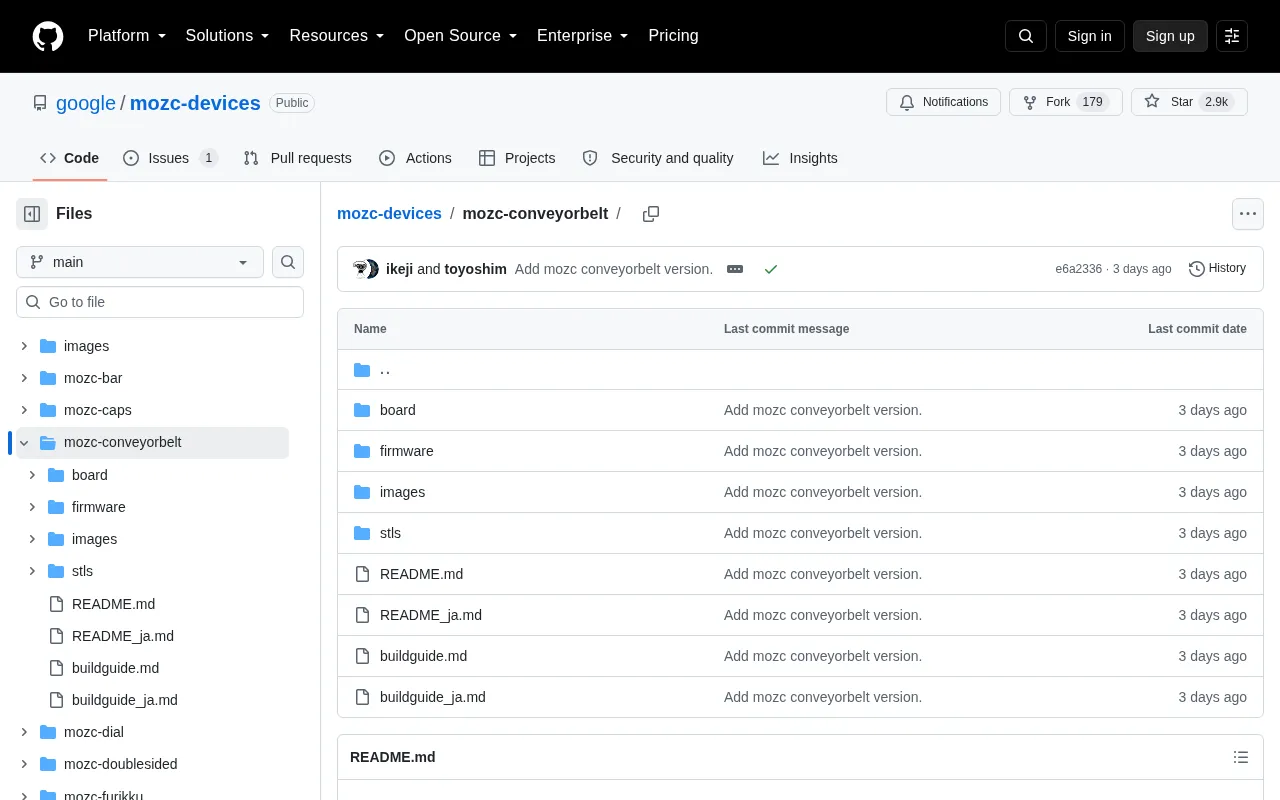Open the search magnifier in header

point(1026,36)
